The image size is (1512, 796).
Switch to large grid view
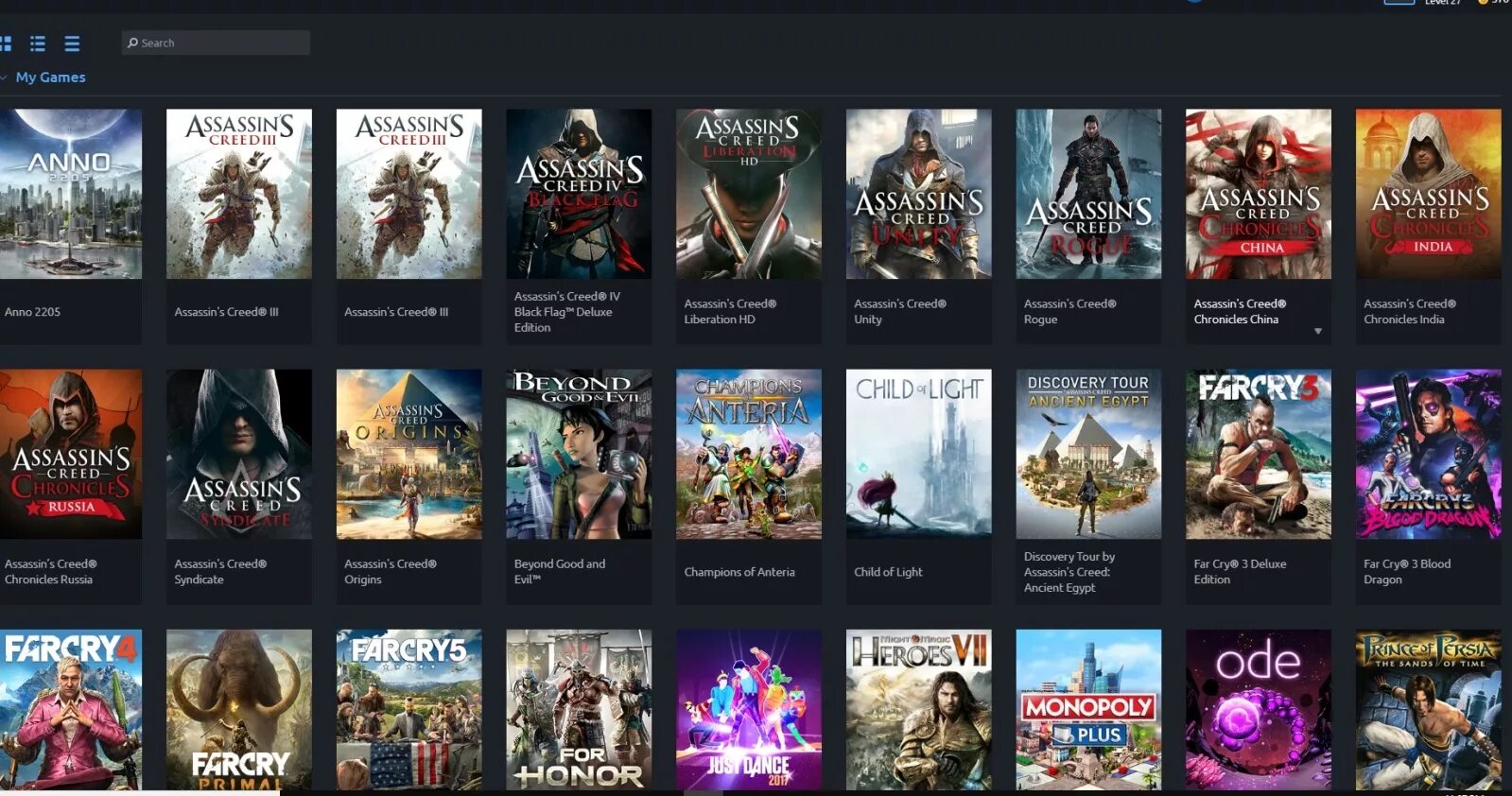click(x=6, y=43)
